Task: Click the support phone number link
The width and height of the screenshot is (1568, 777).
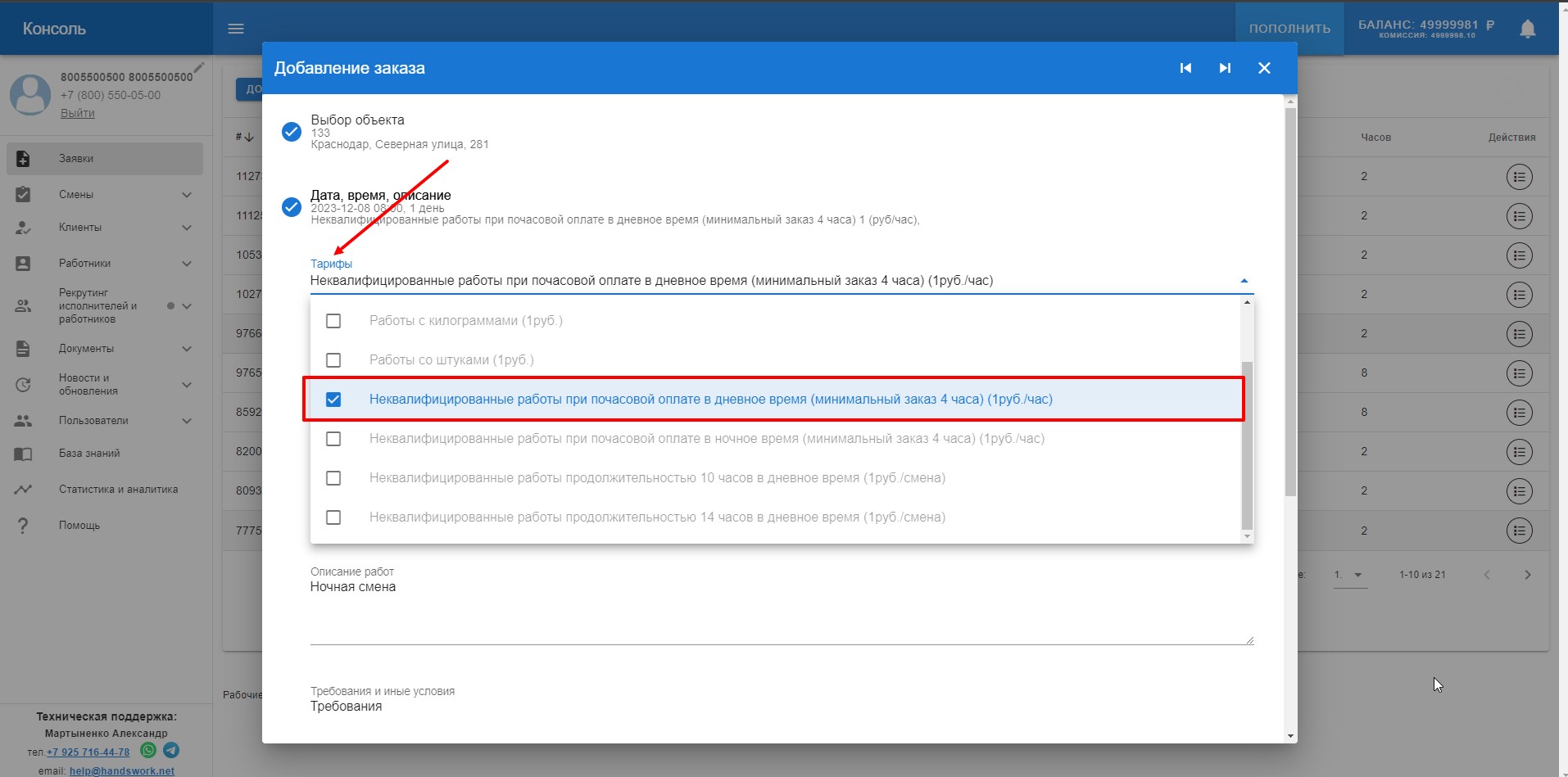Action: coord(88,752)
